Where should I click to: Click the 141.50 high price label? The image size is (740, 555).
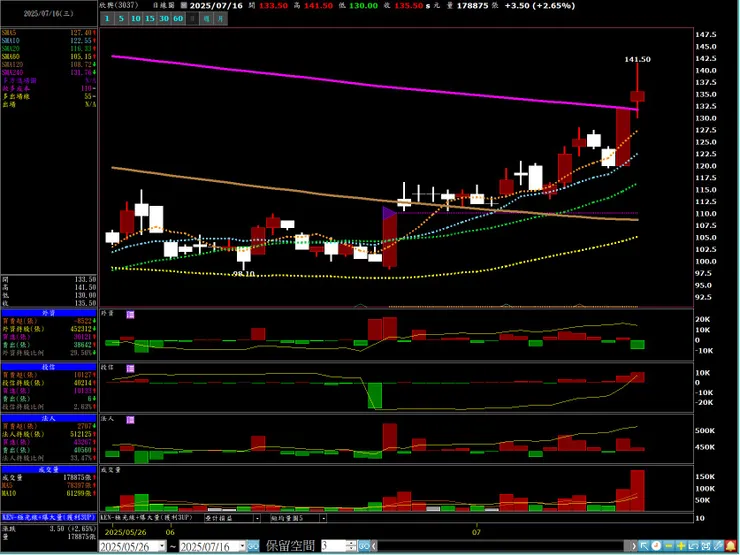pyautogui.click(x=638, y=59)
